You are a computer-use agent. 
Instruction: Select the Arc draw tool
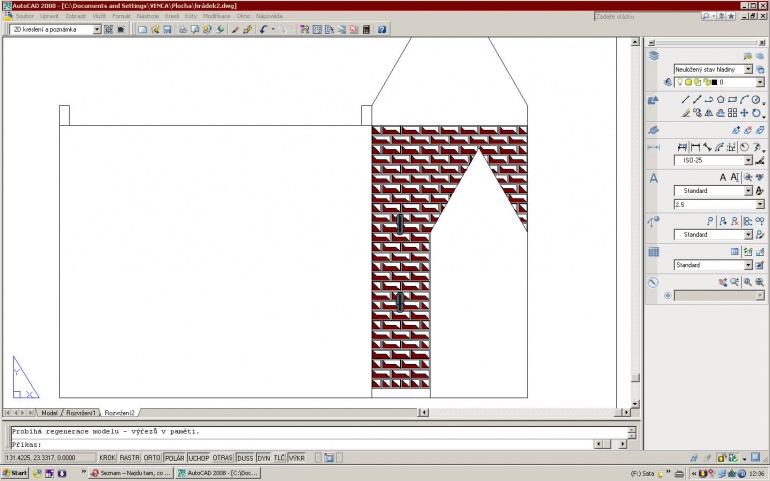tap(744, 100)
